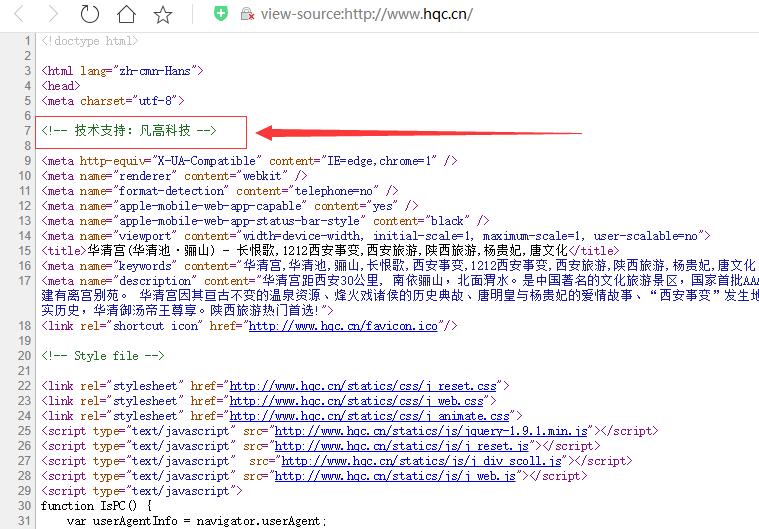The image size is (759, 529).
Task: Open the j_div_scoll.js script link
Action: 424,461
